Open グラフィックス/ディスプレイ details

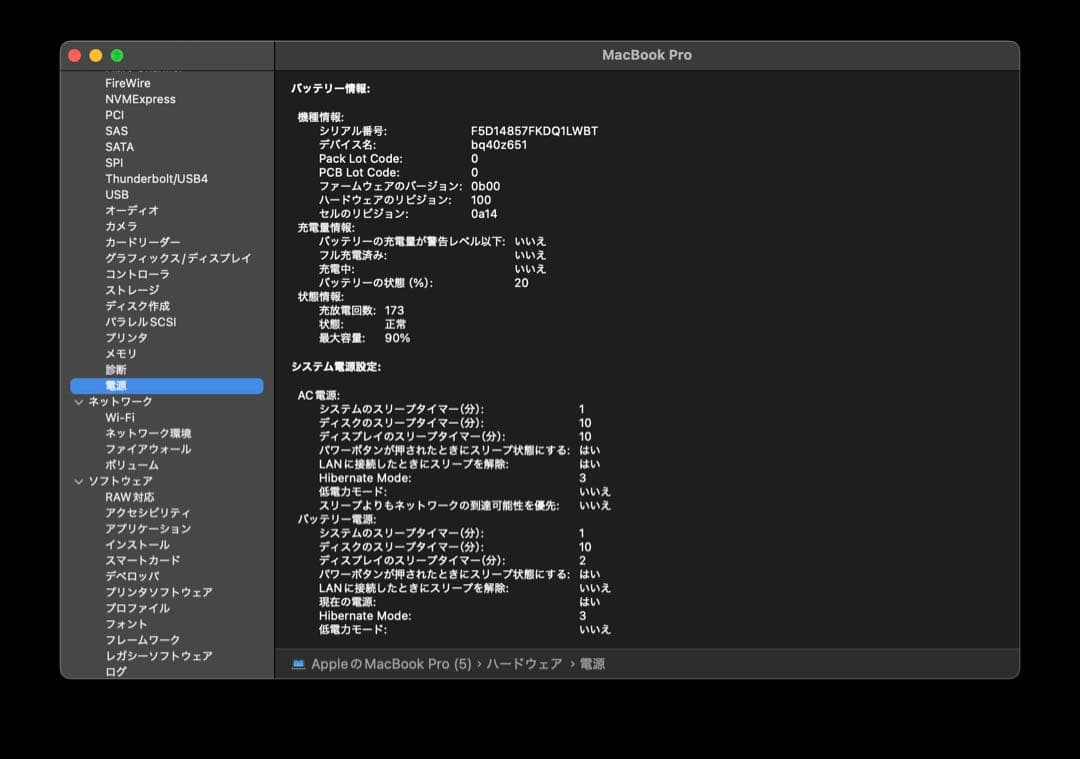[x=166, y=258]
